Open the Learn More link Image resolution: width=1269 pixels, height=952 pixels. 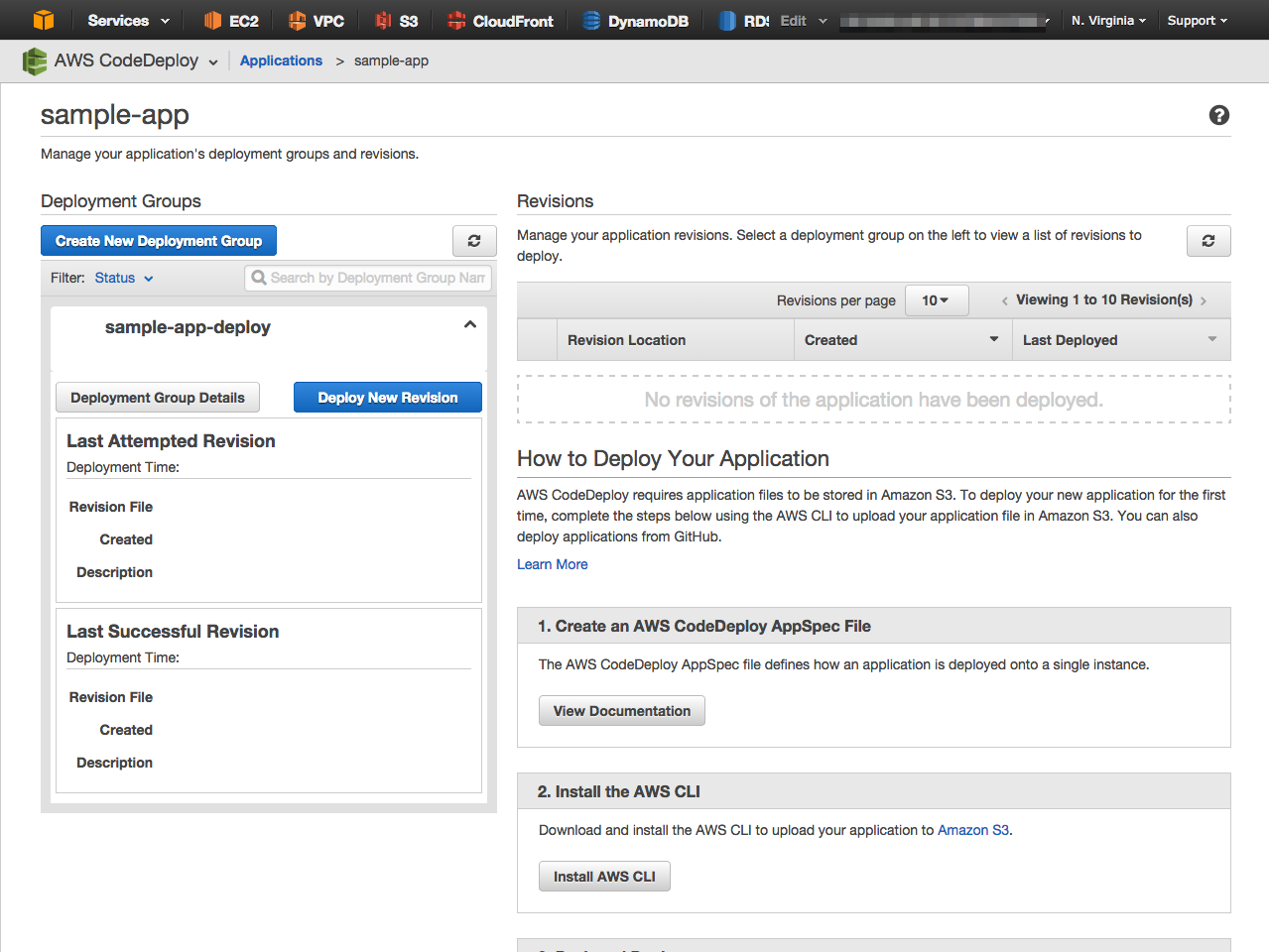(552, 563)
